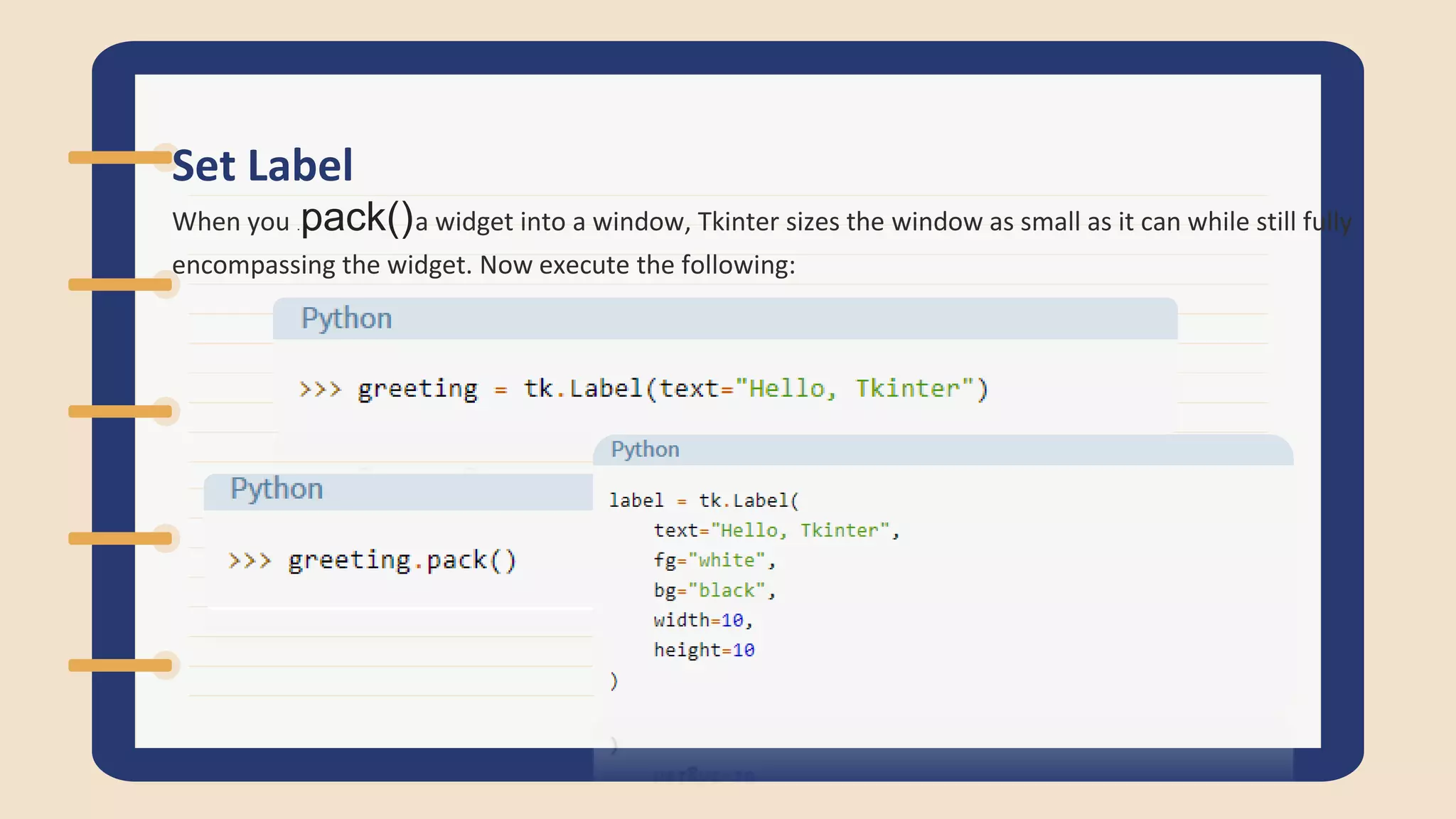The image size is (1456, 819).
Task: Click the 'greeting.pack()' code line
Action: point(402,561)
